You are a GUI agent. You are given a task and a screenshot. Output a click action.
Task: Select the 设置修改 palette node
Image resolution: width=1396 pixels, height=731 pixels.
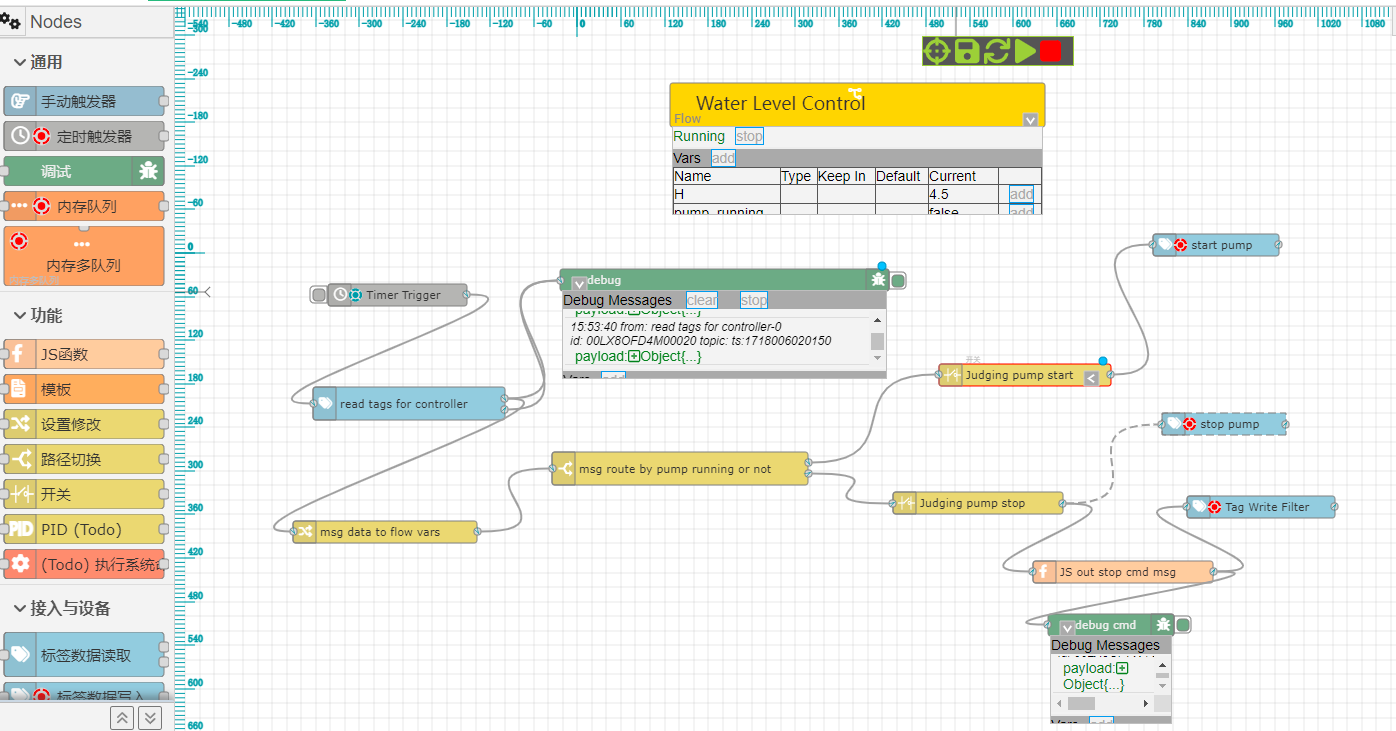(84, 424)
